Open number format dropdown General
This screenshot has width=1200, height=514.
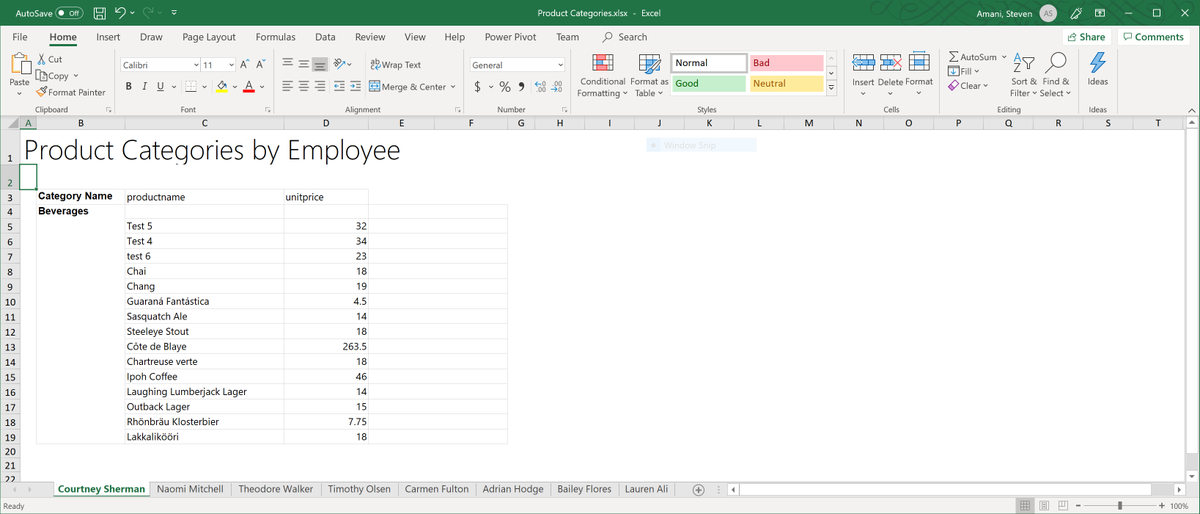[559, 65]
